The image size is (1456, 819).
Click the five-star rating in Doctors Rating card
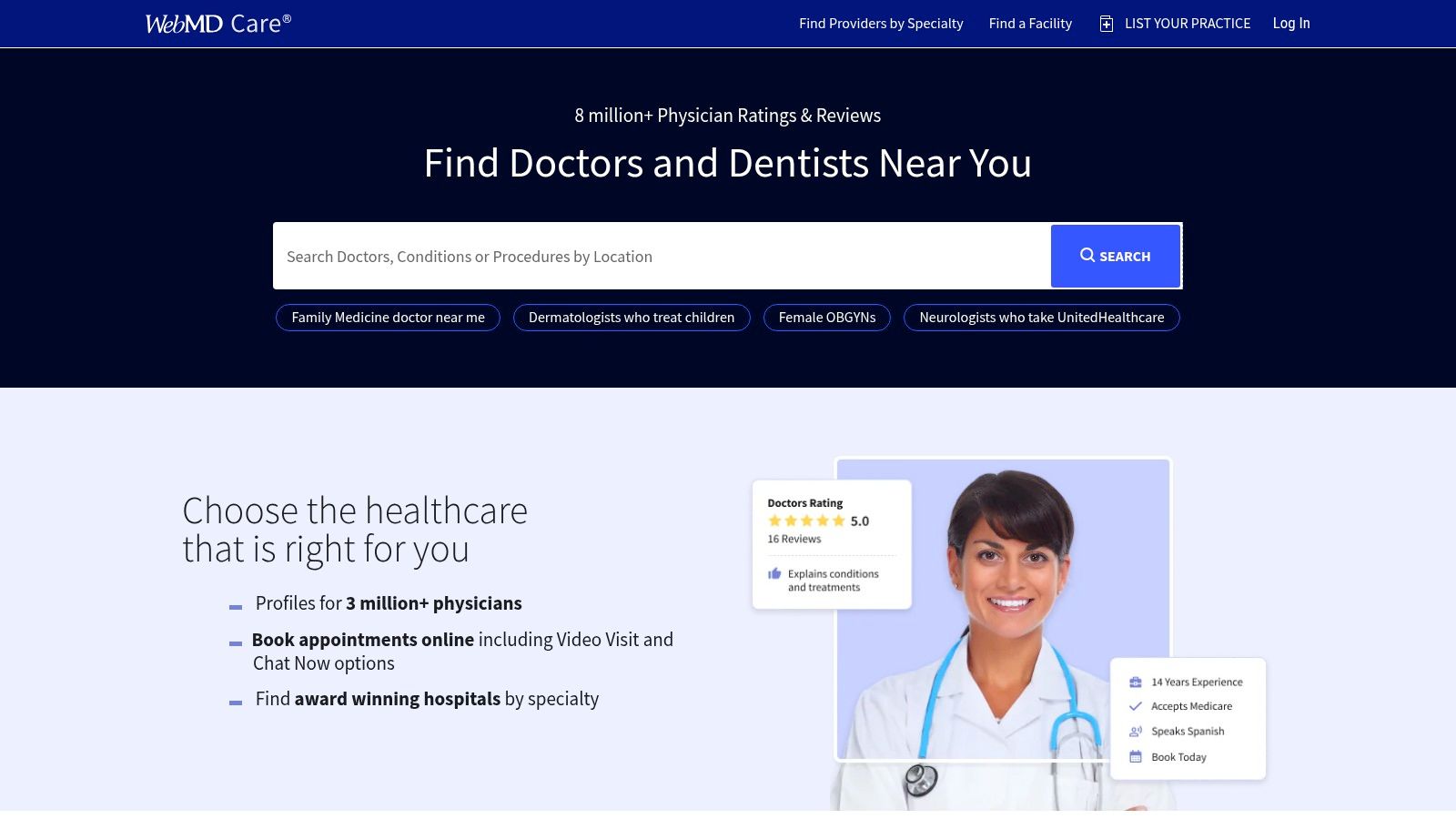(x=806, y=521)
